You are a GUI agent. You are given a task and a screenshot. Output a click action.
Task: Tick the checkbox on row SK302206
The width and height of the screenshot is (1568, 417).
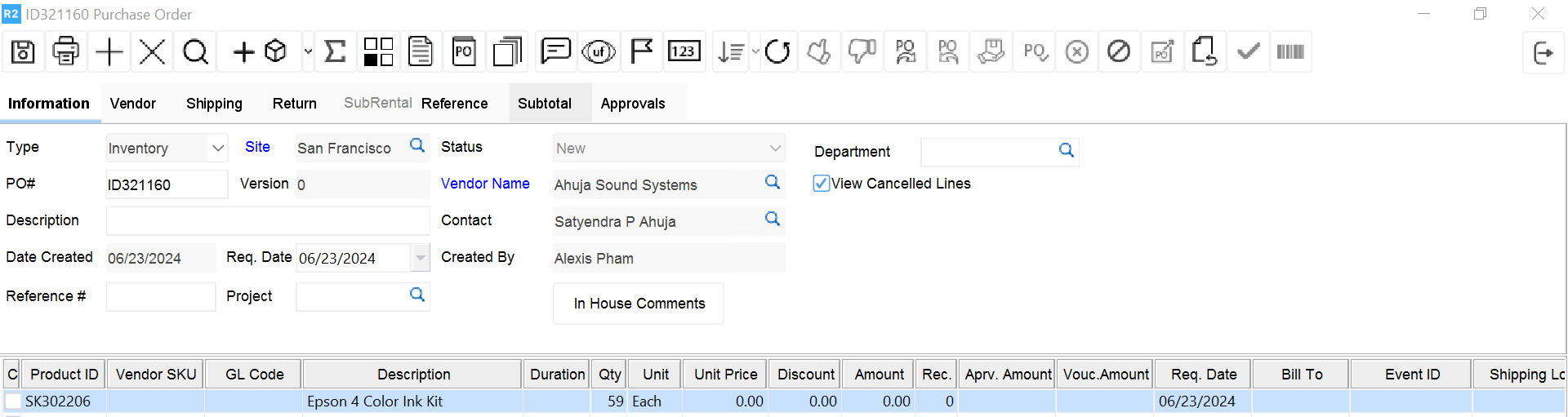click(x=13, y=401)
